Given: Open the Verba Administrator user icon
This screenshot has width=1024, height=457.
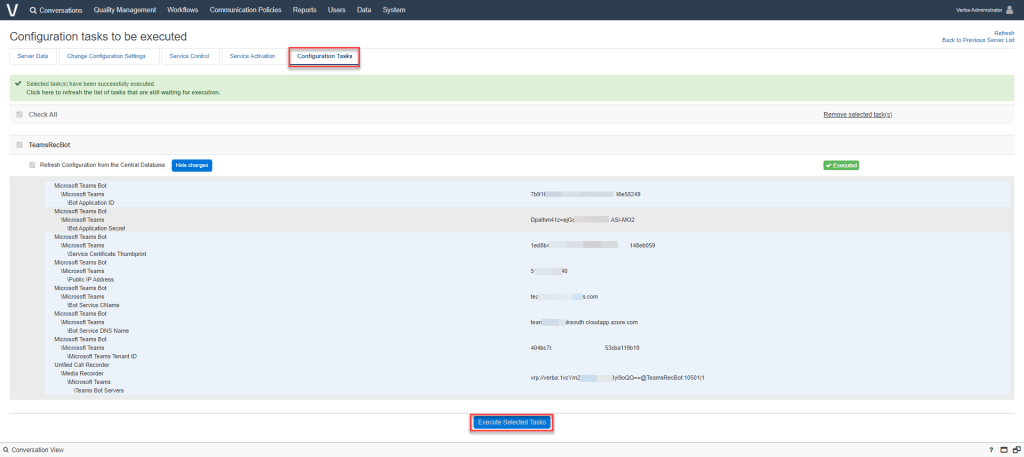Looking at the screenshot, I should pos(1010,10).
